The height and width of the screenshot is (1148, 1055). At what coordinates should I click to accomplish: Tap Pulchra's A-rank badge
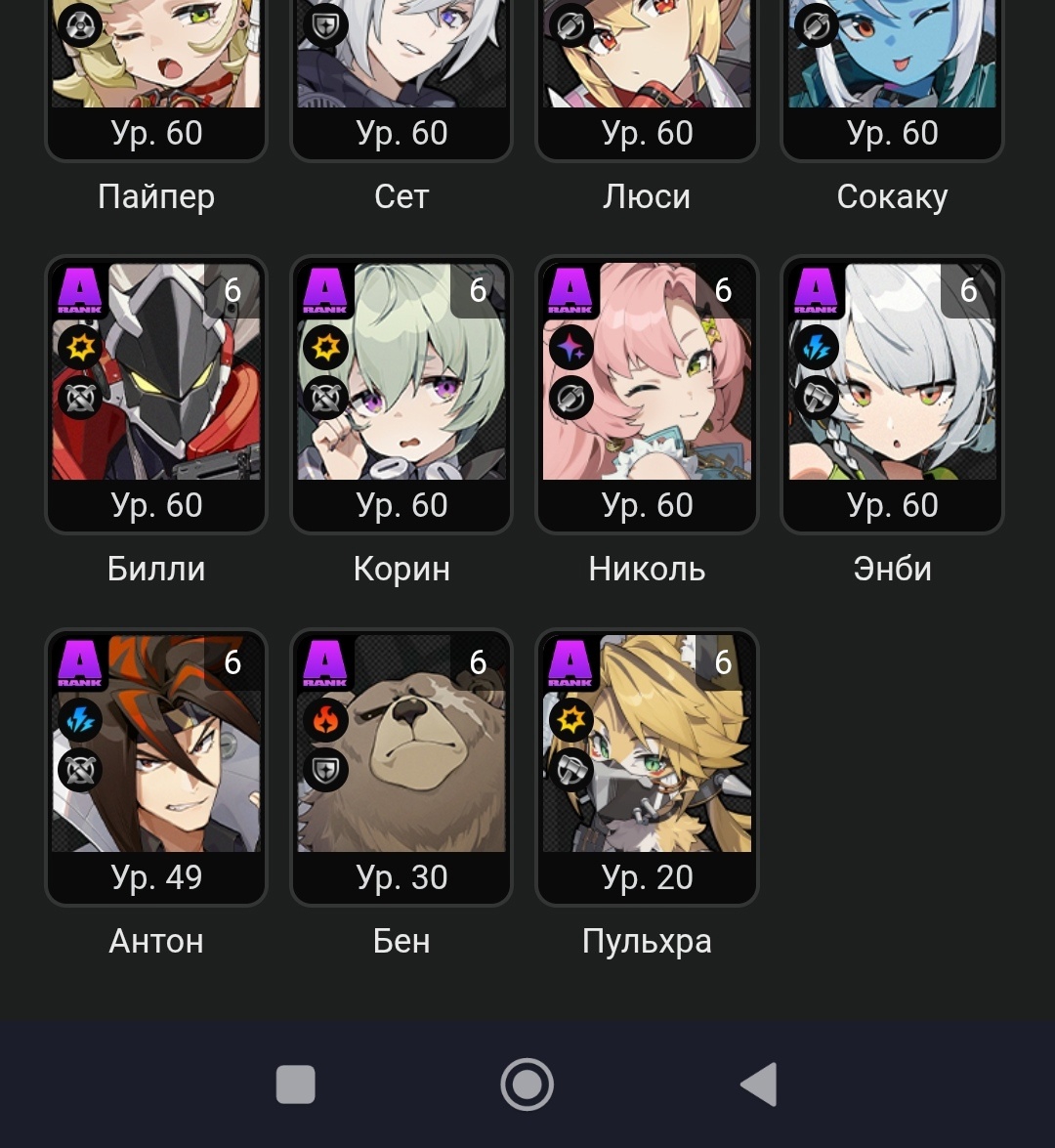tap(570, 662)
